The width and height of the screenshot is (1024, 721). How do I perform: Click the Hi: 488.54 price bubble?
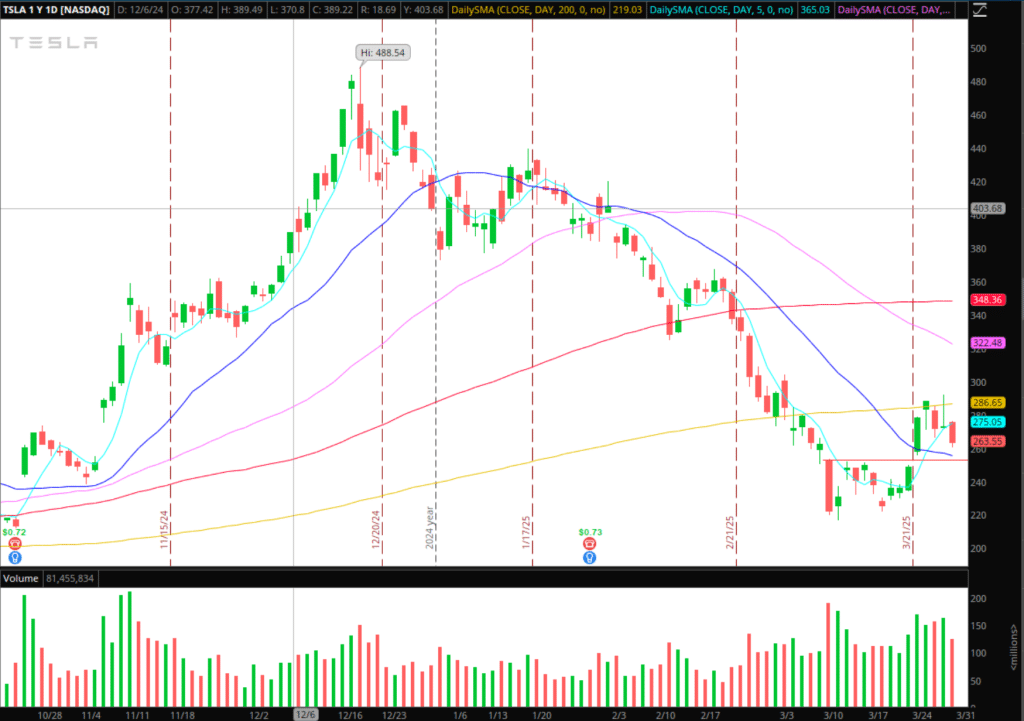tap(383, 52)
